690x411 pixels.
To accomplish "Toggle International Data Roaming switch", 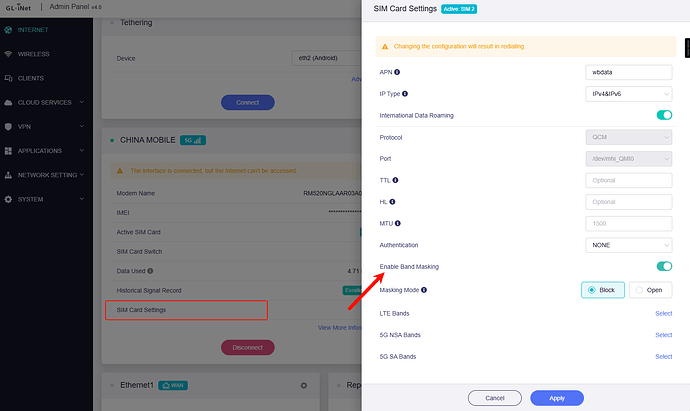I will click(x=663, y=115).
